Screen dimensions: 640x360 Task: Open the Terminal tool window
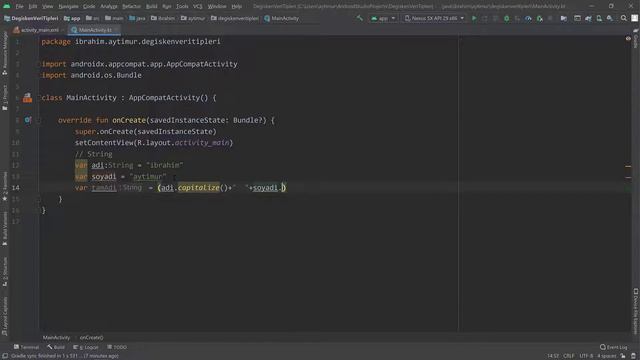point(26,347)
